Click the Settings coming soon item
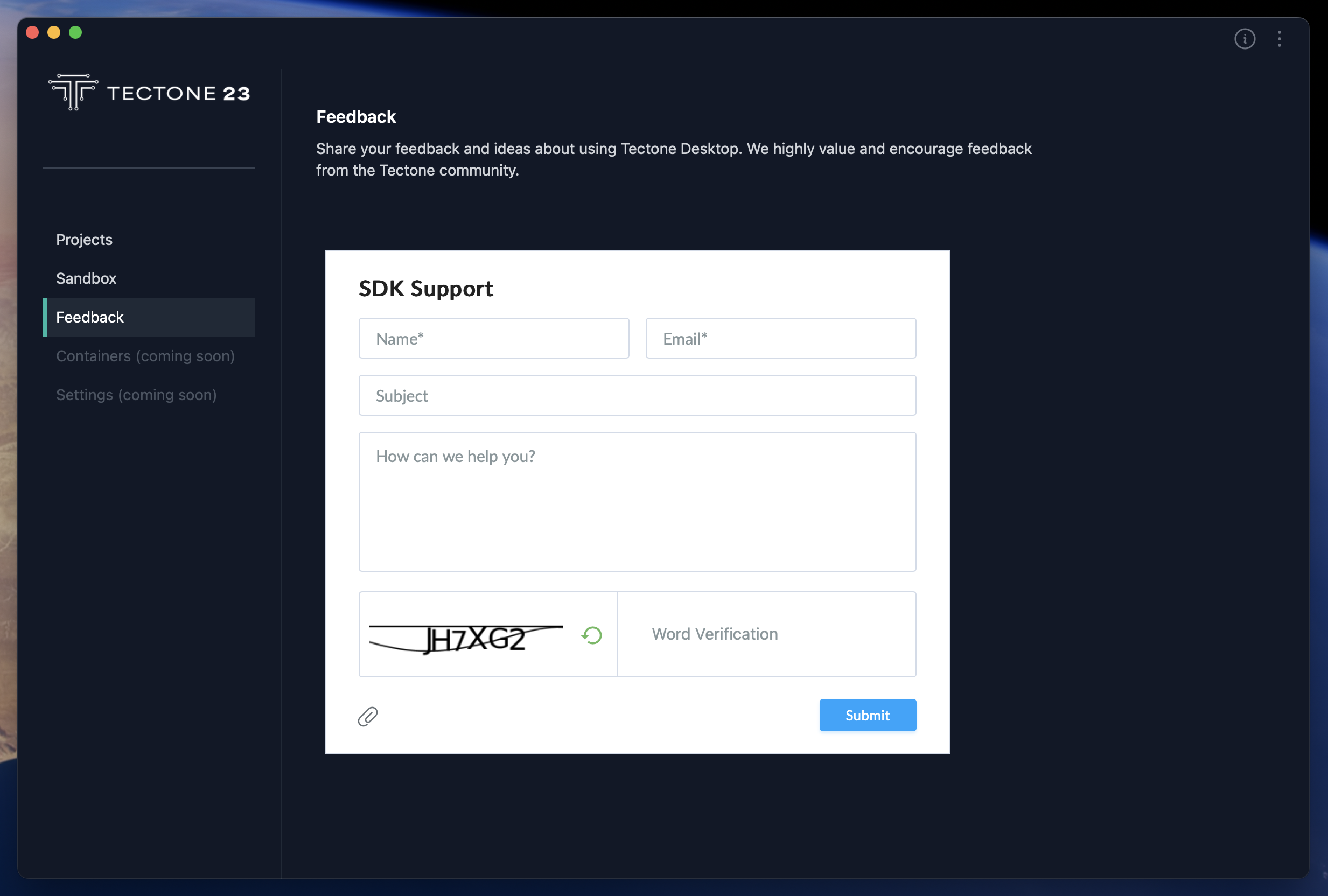This screenshot has width=1328, height=896. pos(136,393)
